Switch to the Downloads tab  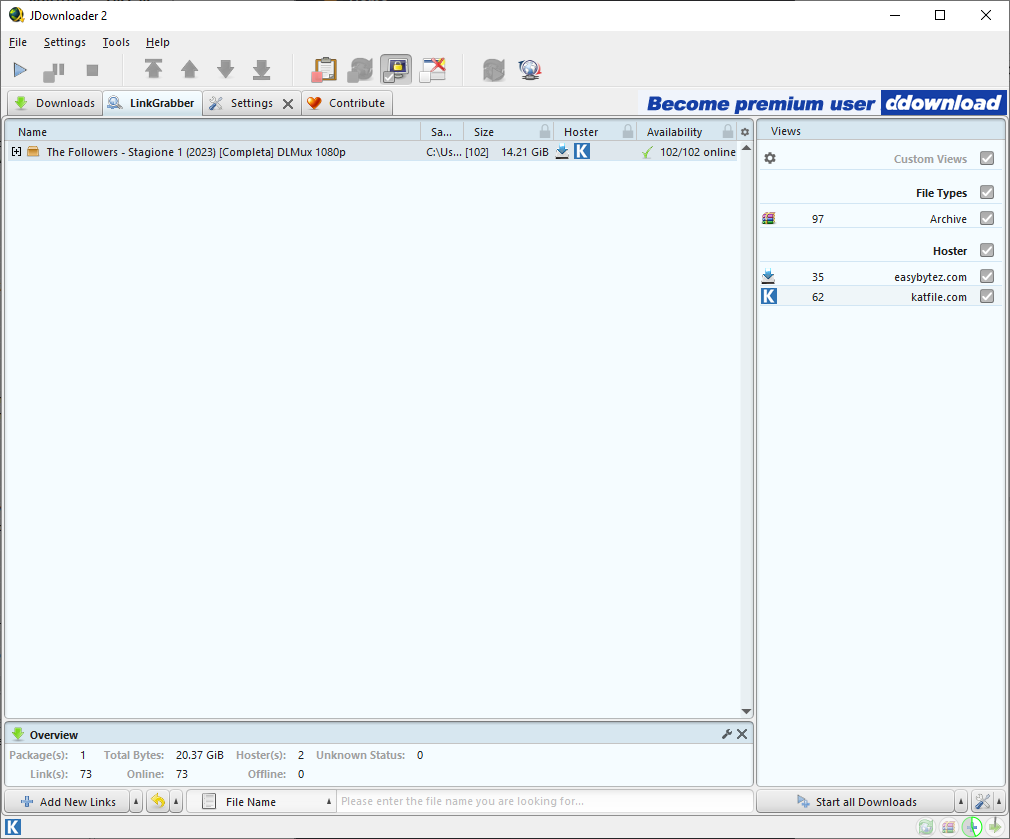pyautogui.click(x=55, y=103)
